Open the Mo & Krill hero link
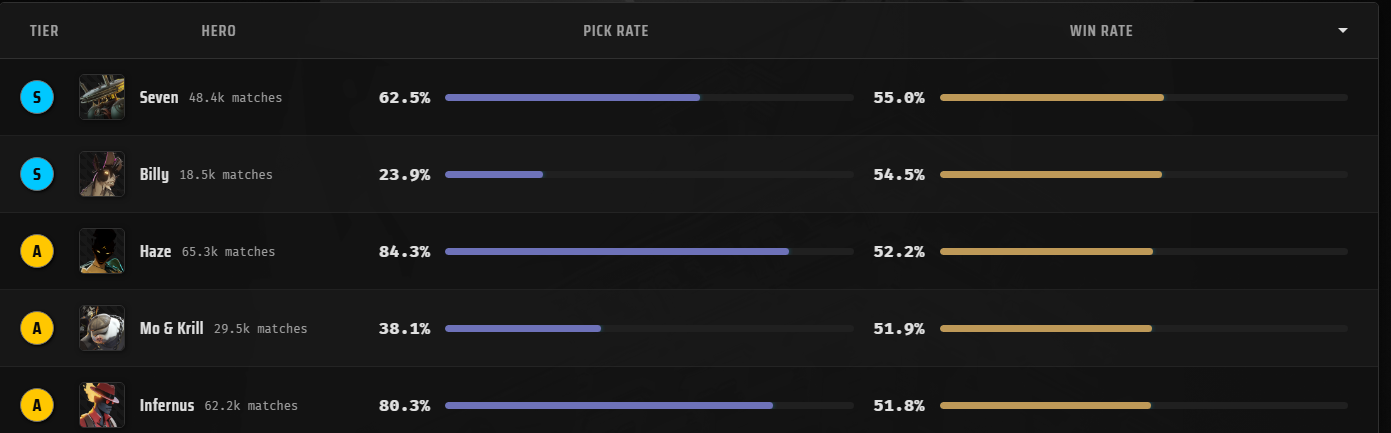 pyautogui.click(x=171, y=329)
